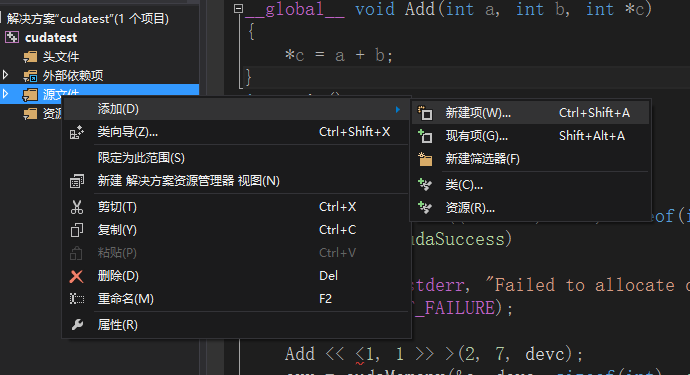Click the 头文件 folder icon
This screenshot has width=690, height=375.
click(x=30, y=56)
